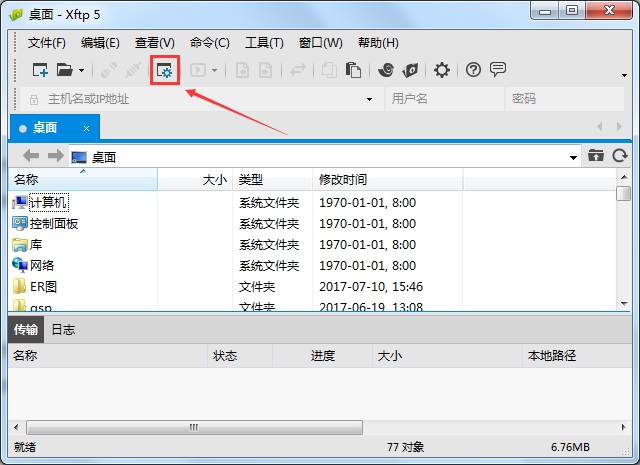Image resolution: width=640 pixels, height=465 pixels.
Task: Click the 用户名 input field
Action: 444,99
